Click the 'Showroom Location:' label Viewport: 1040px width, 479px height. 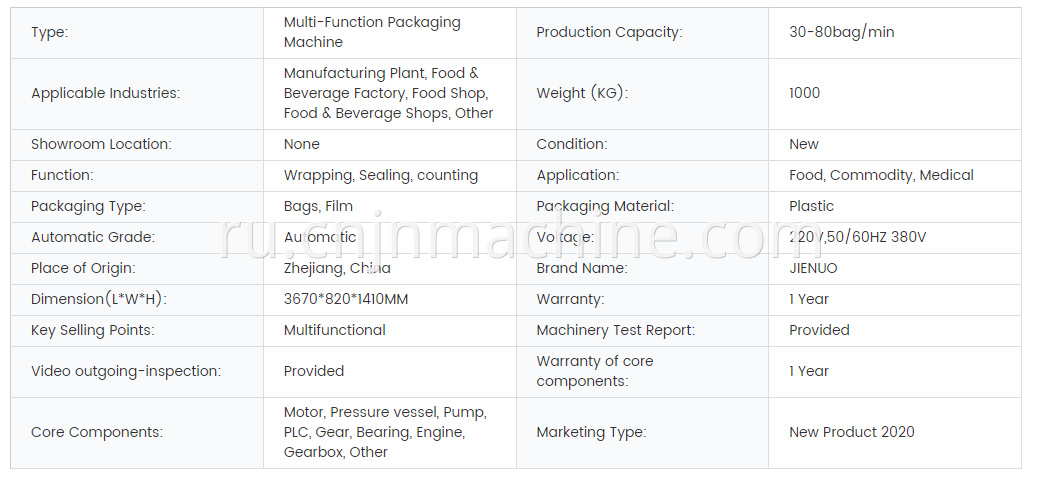click(101, 144)
